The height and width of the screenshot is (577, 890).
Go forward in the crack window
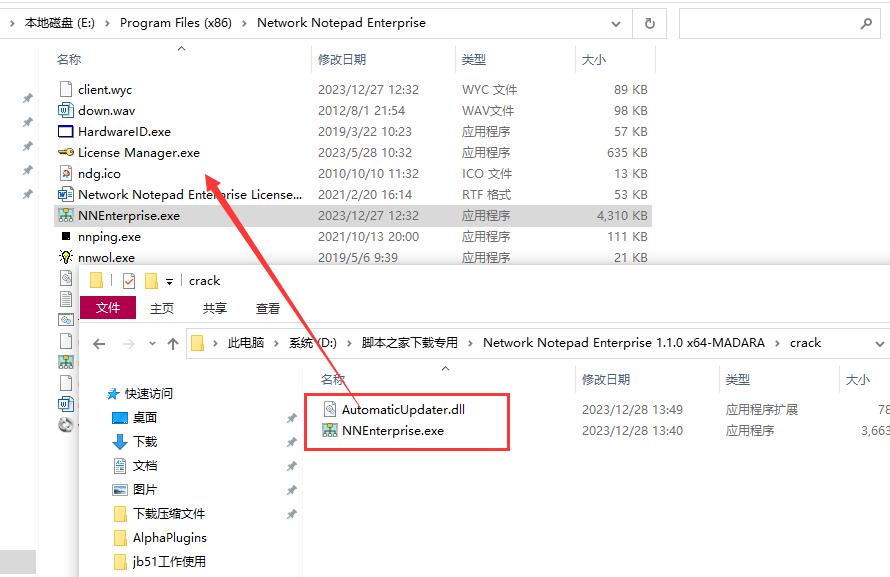pyautogui.click(x=128, y=344)
